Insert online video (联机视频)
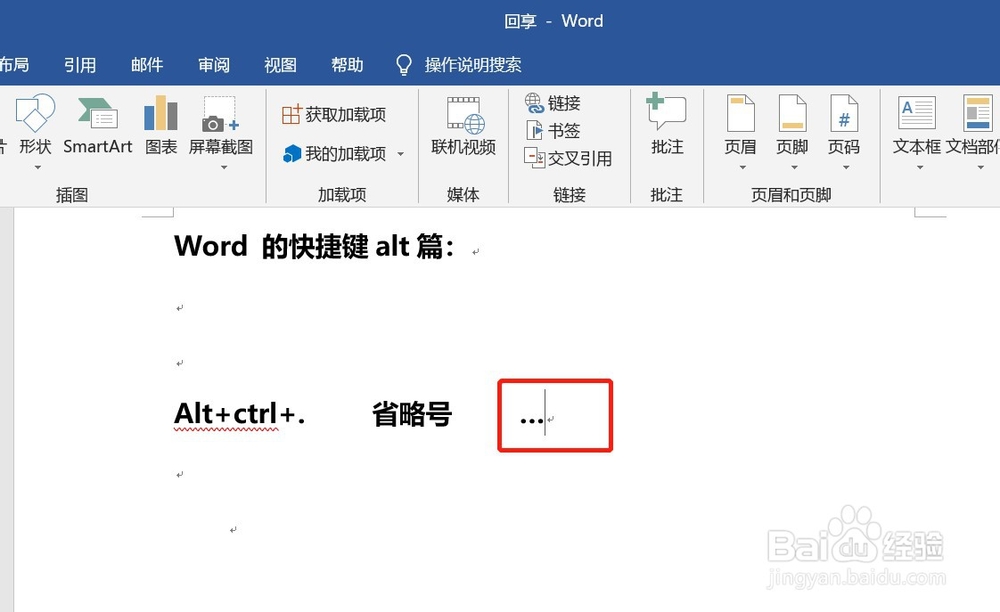This screenshot has width=1000, height=612. pyautogui.click(x=464, y=126)
